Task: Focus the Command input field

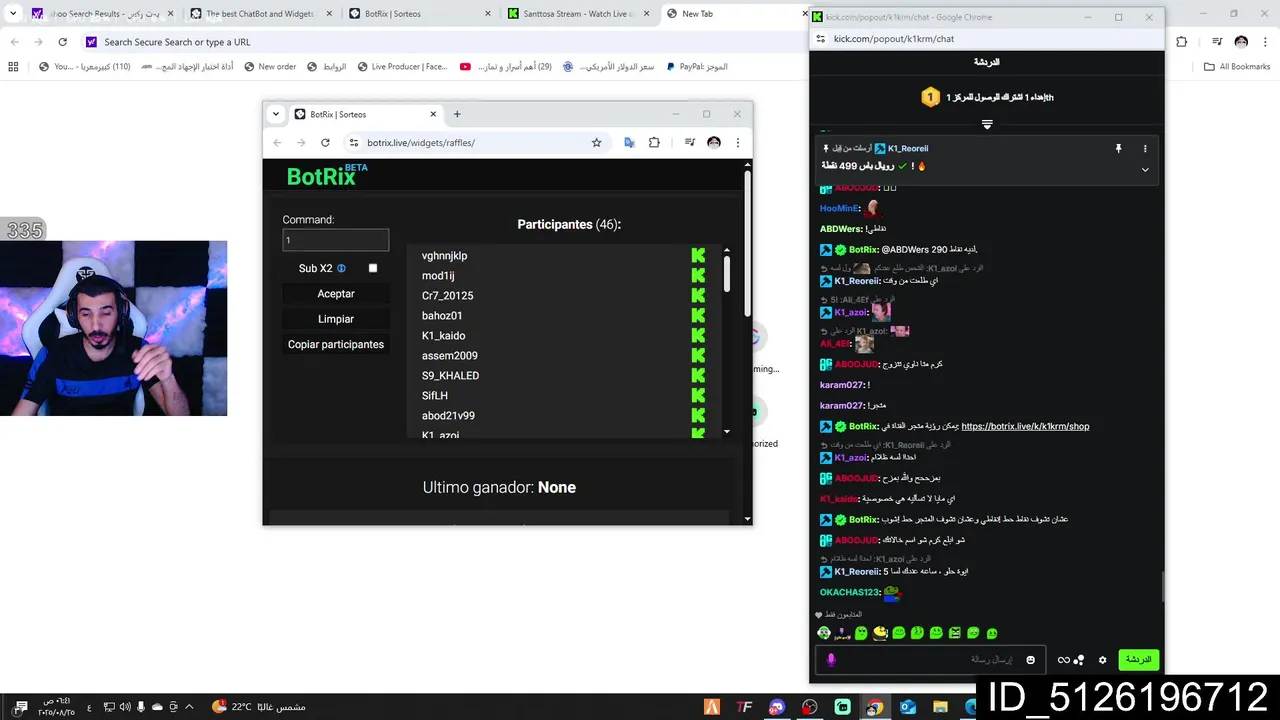Action: [x=336, y=240]
